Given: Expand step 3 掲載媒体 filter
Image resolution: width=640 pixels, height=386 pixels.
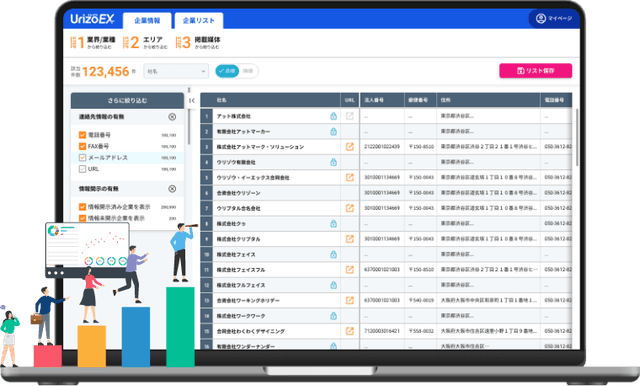Looking at the screenshot, I should click(x=198, y=42).
